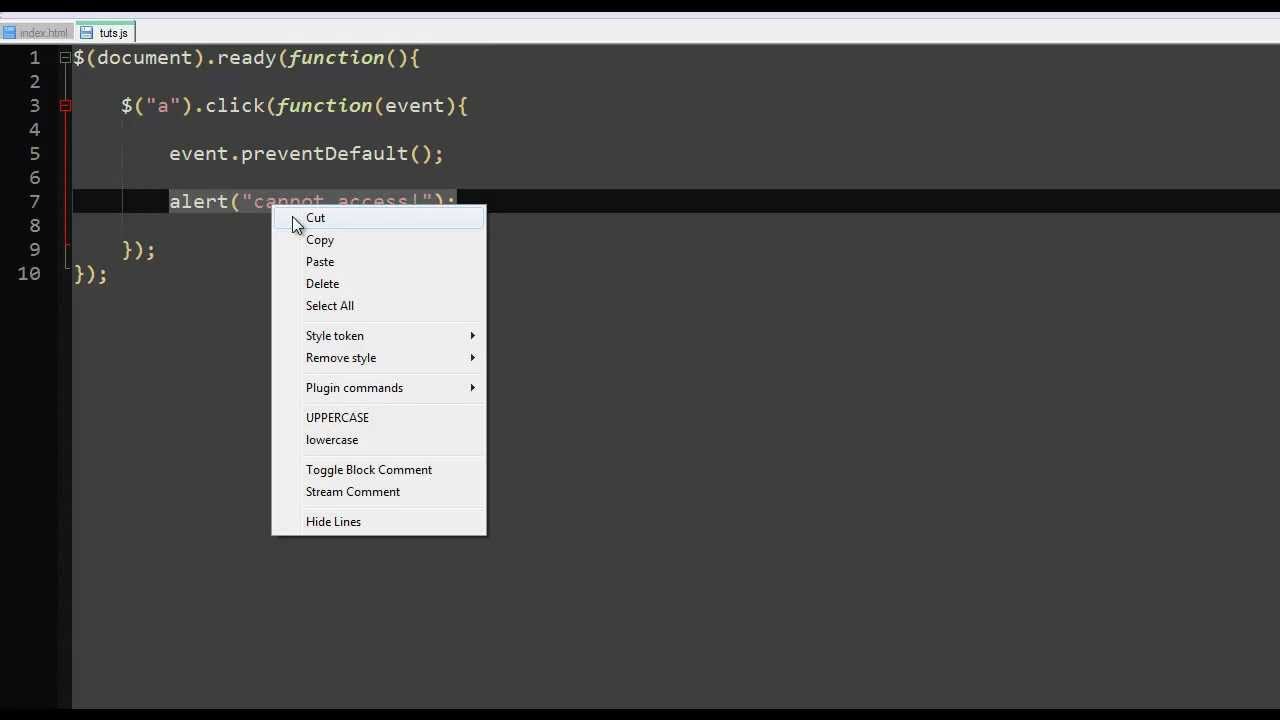Click the Remove style submenu arrow
The image size is (1280, 720).
coord(473,358)
